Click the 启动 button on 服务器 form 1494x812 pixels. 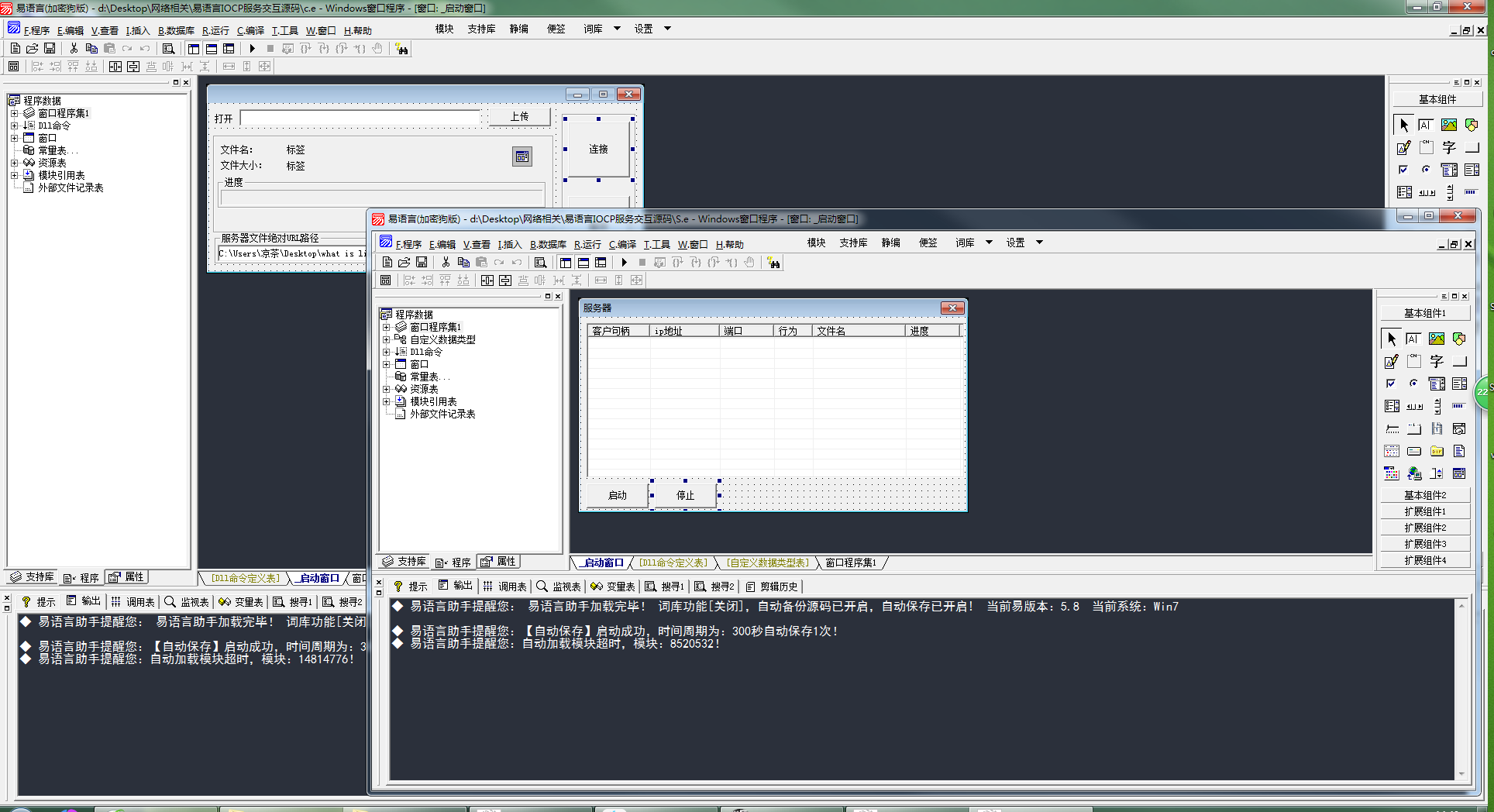(x=618, y=495)
